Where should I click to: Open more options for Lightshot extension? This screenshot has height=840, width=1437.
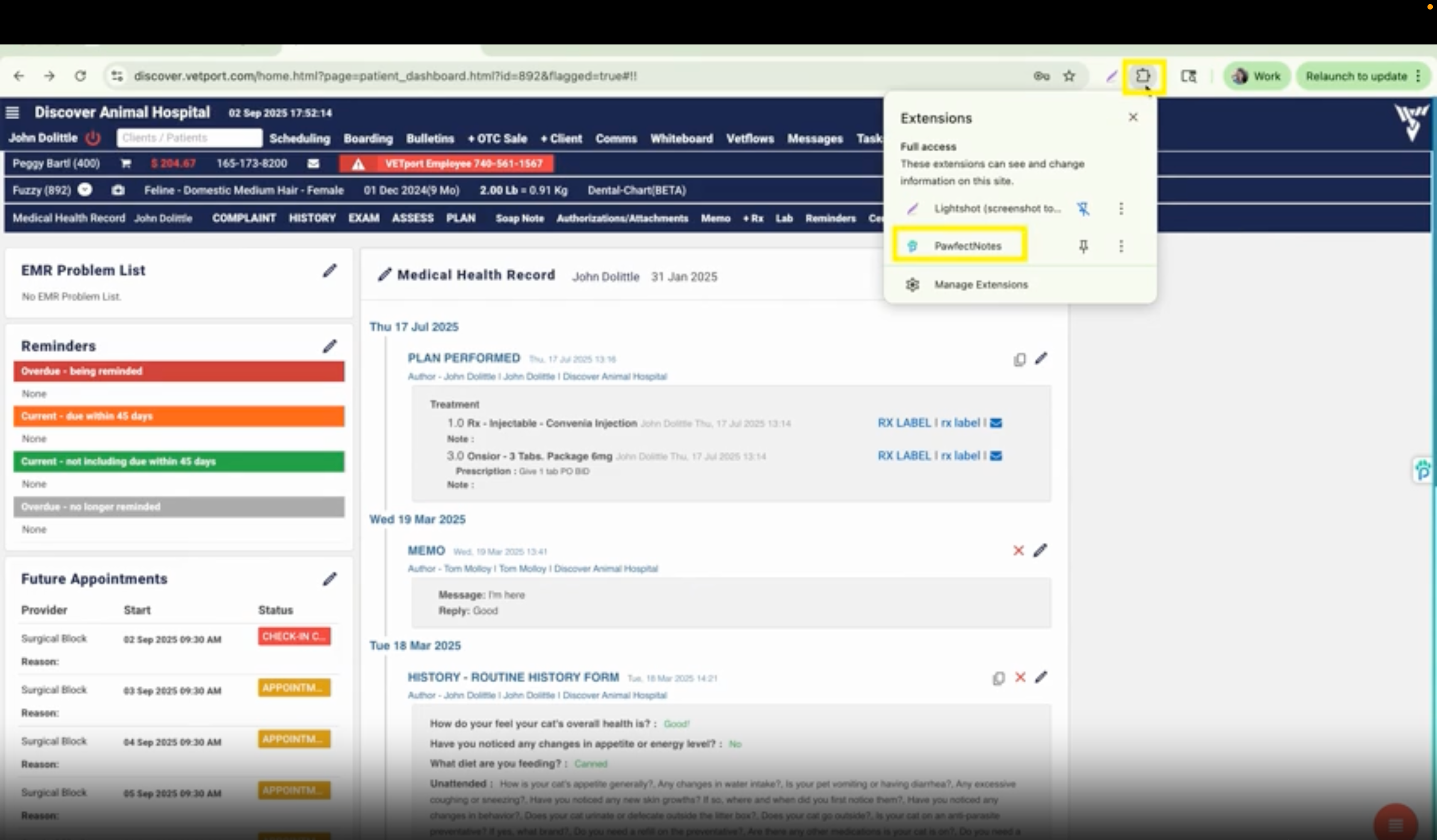click(1121, 209)
